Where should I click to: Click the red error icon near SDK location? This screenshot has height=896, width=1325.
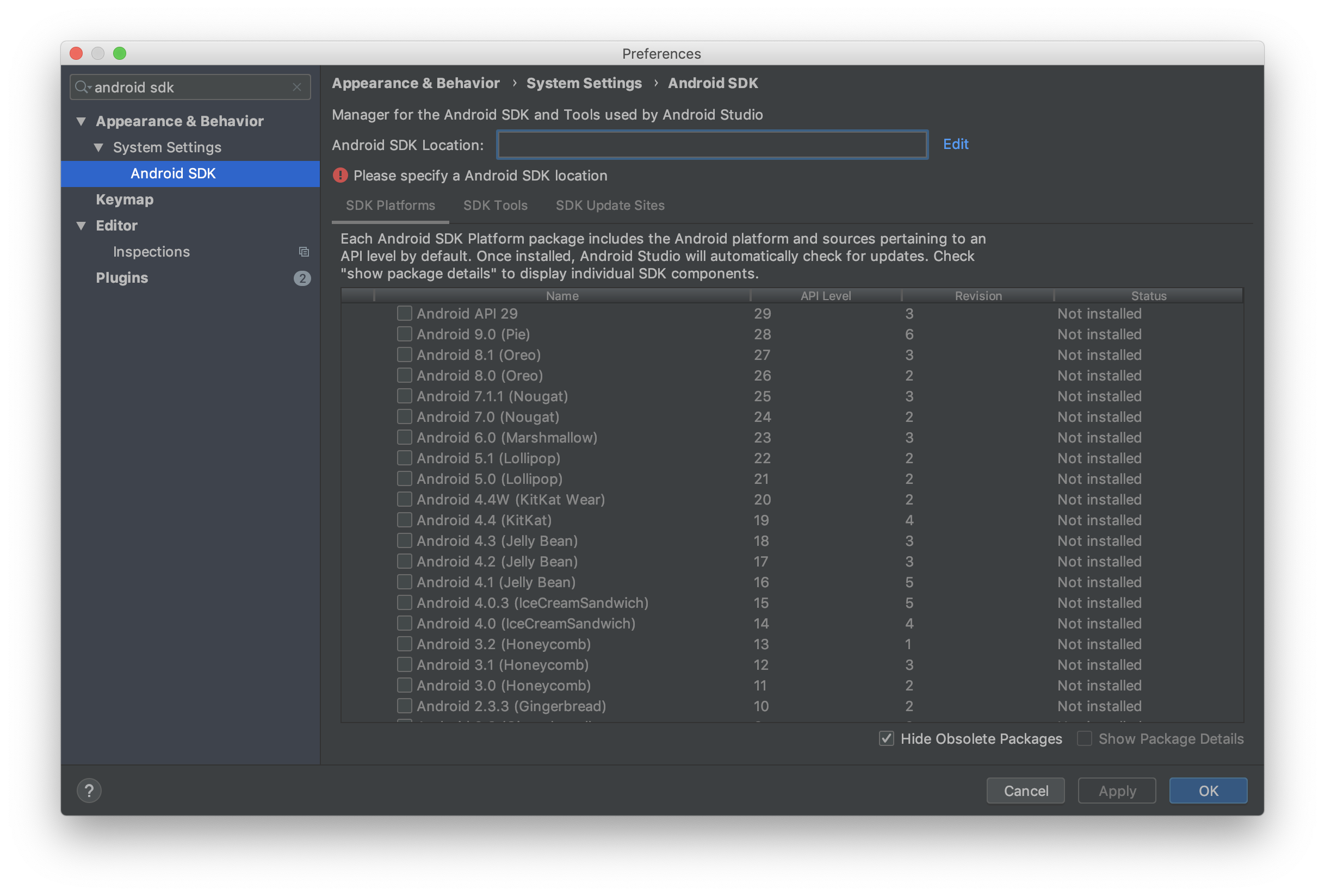click(x=340, y=176)
